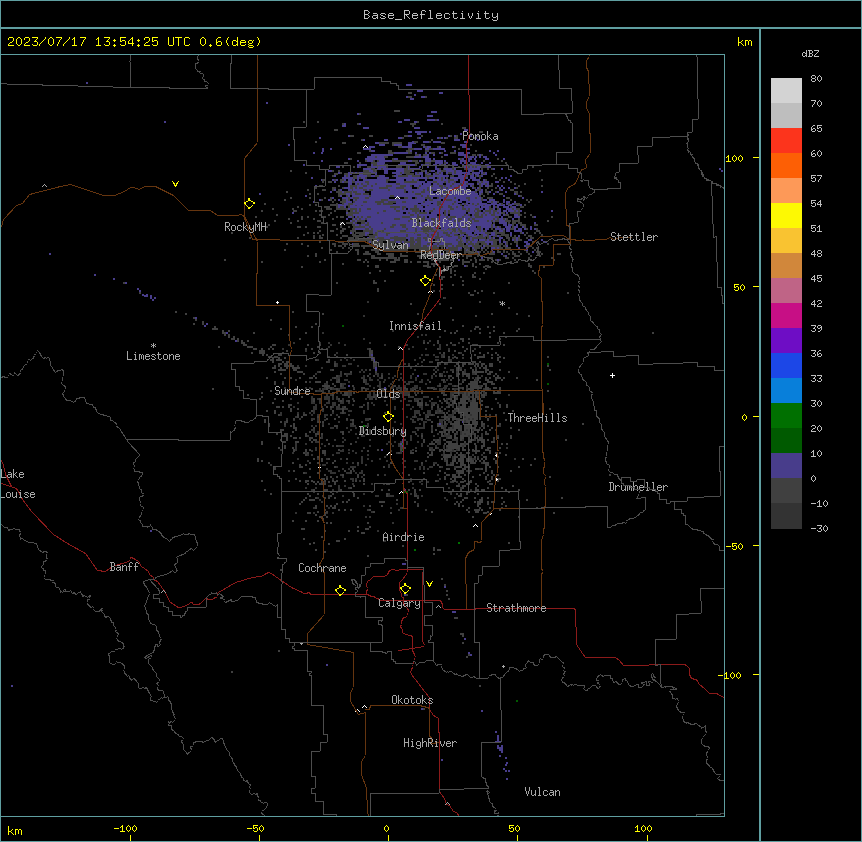Click the Ponoka city label
This screenshot has height=842, width=862.
[x=480, y=136]
